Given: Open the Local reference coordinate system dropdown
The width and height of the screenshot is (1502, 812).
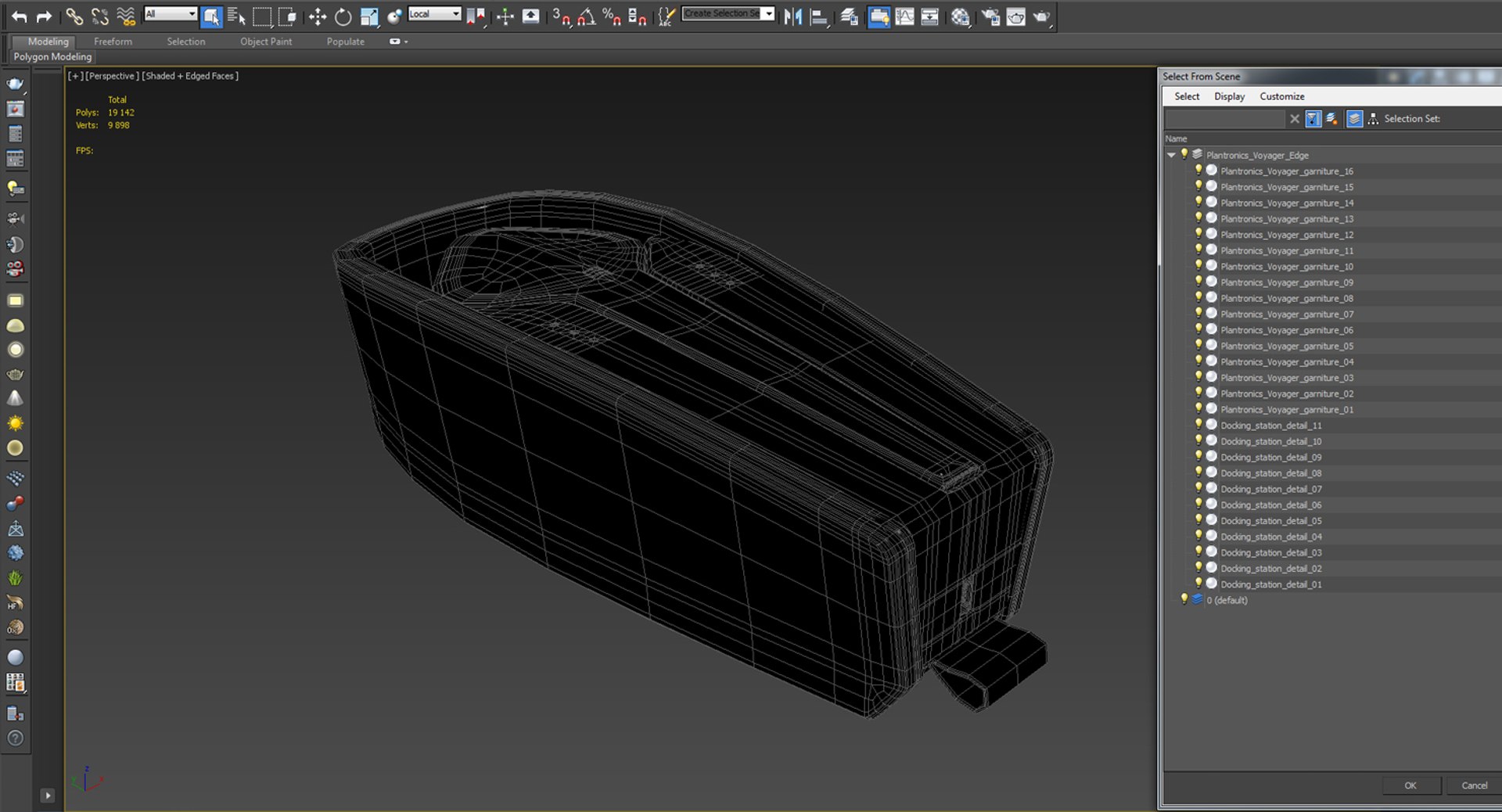Looking at the screenshot, I should [x=434, y=13].
